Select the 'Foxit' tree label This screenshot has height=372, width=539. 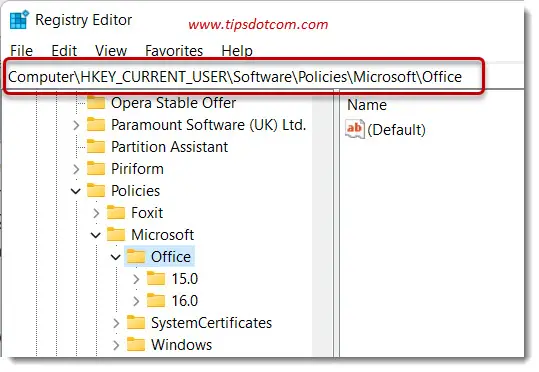(x=147, y=212)
